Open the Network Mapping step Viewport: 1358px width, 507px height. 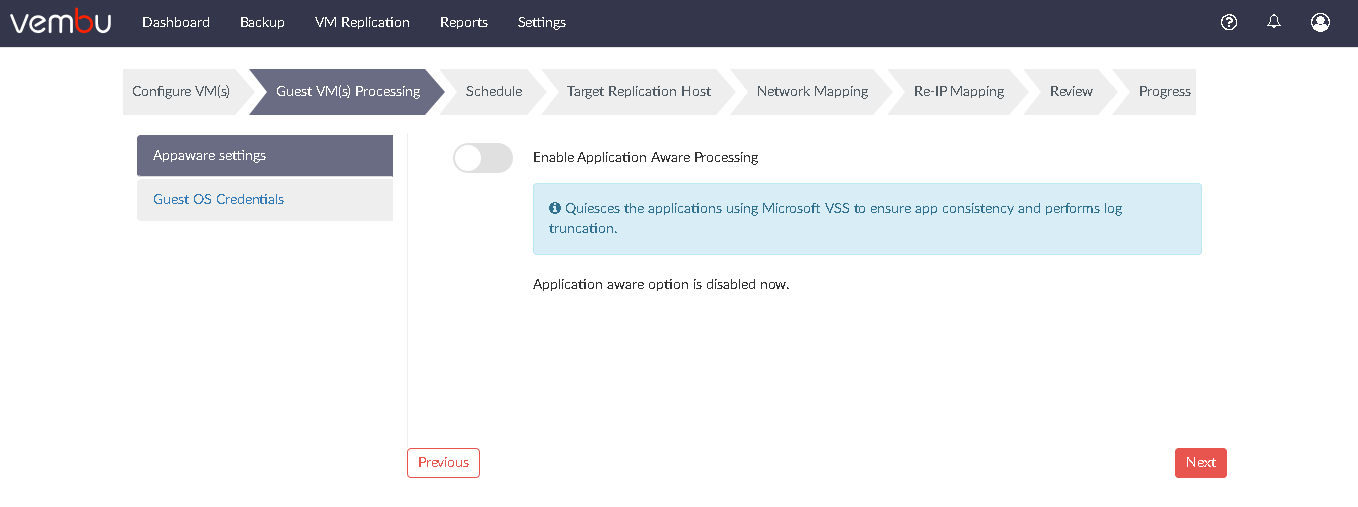pyautogui.click(x=812, y=91)
